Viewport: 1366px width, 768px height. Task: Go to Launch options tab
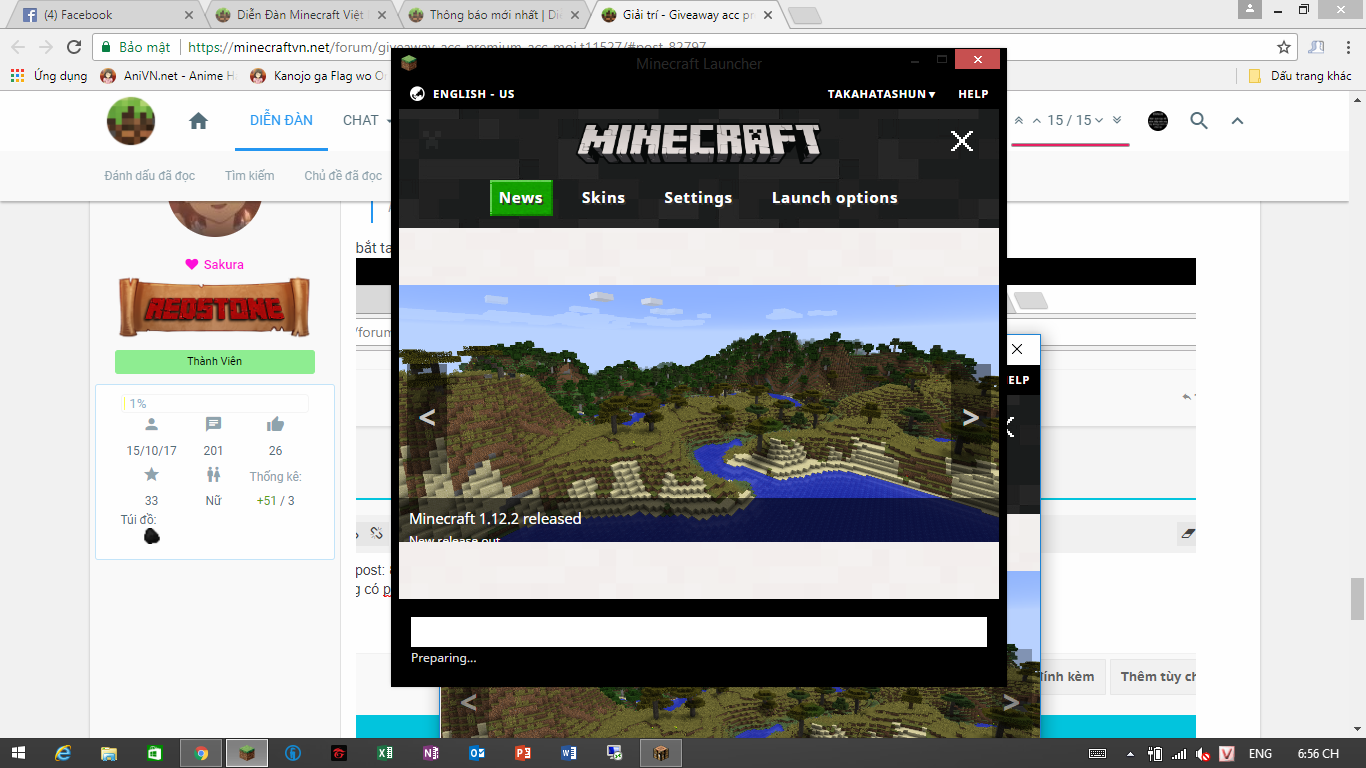click(x=834, y=198)
